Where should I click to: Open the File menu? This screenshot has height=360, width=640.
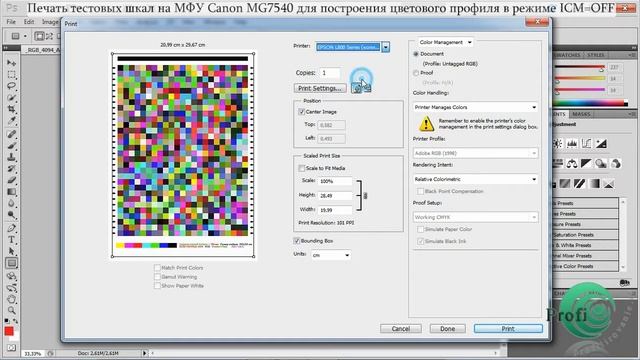click(11, 22)
